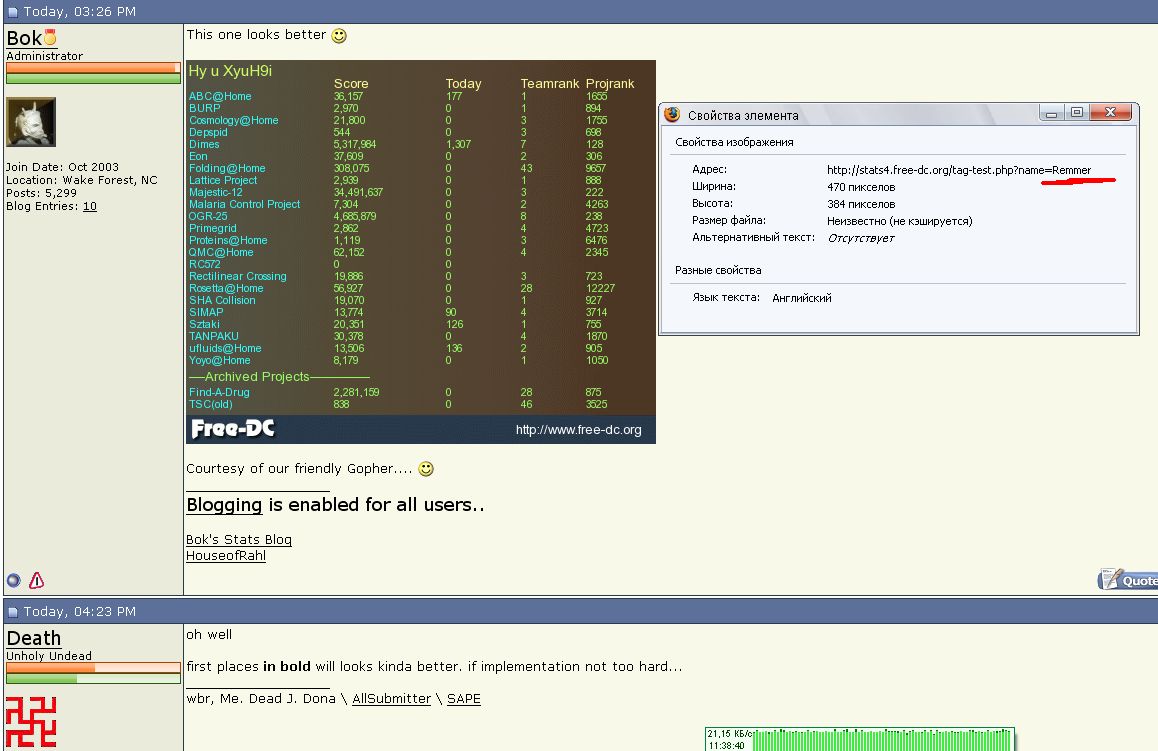1158x751 pixels.
Task: Close the Свойства элемента dialog
Action: (x=1110, y=112)
